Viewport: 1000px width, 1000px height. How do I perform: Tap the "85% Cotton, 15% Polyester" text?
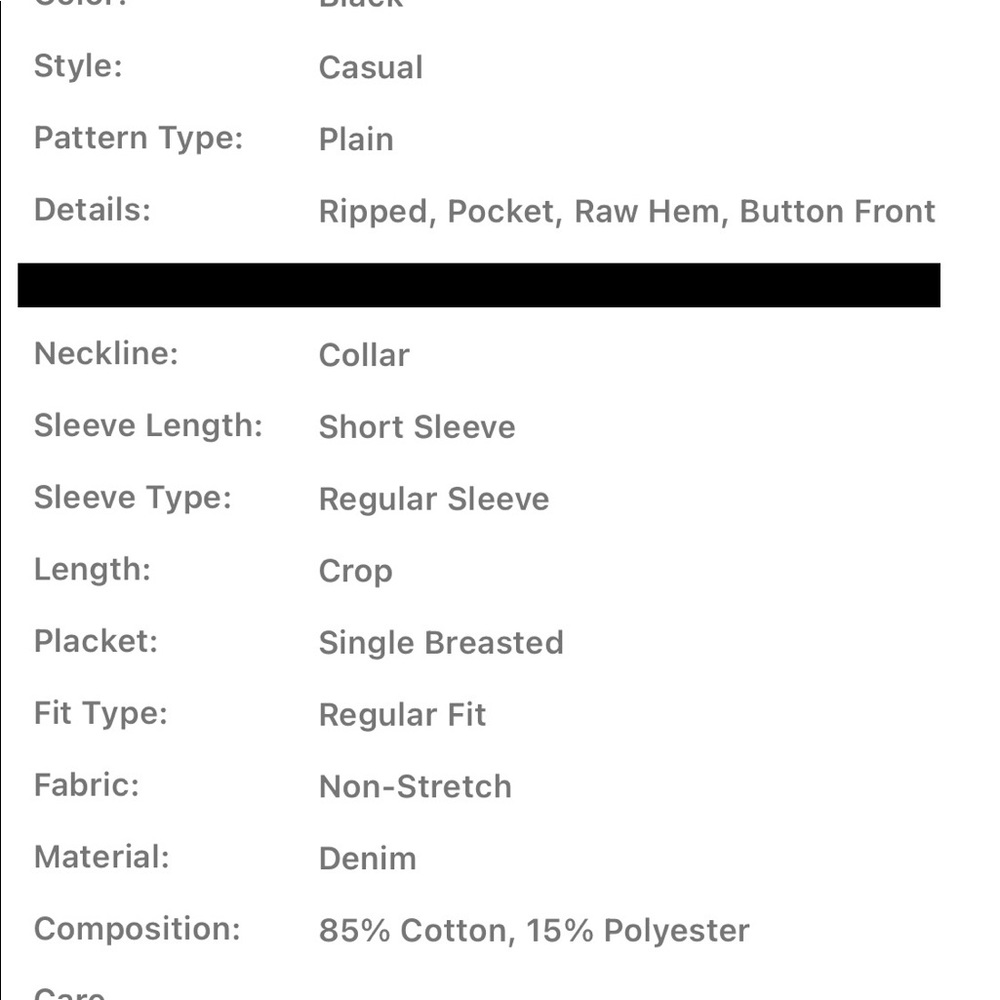[534, 932]
